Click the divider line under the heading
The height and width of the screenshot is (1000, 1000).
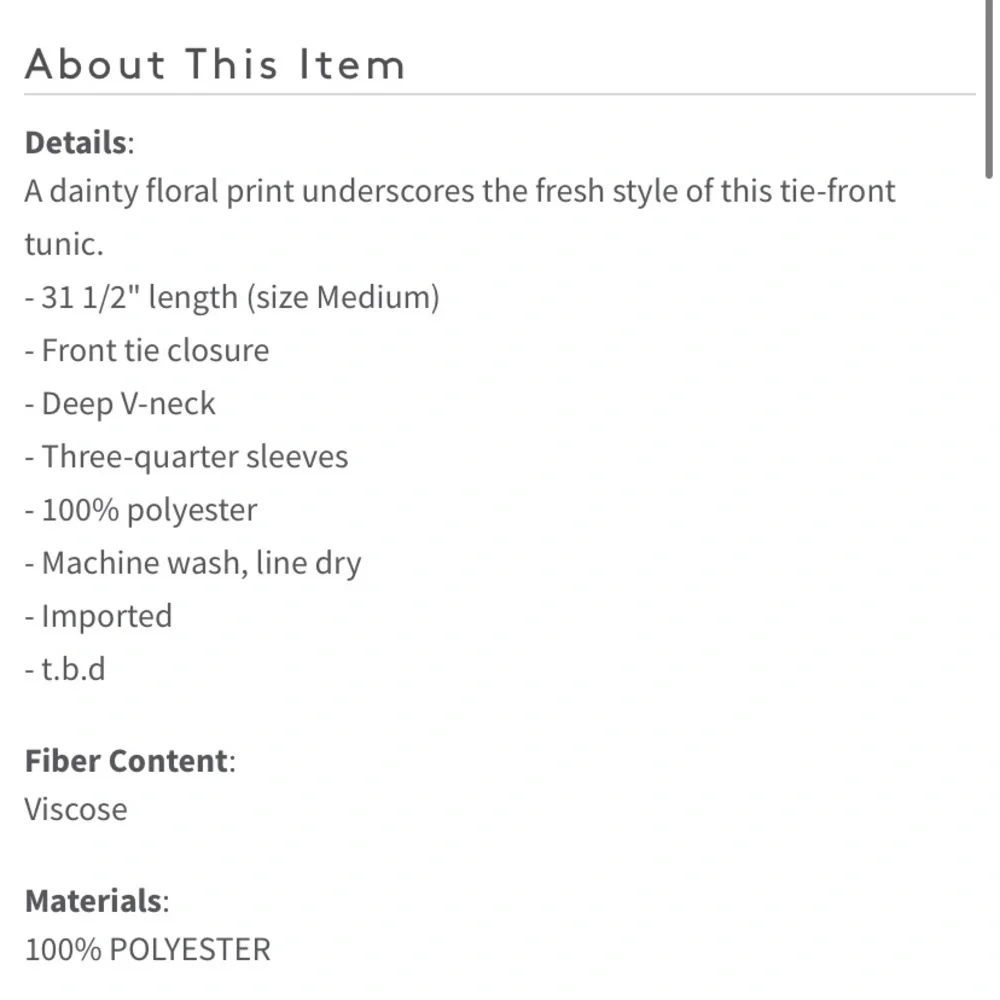pyautogui.click(x=500, y=95)
